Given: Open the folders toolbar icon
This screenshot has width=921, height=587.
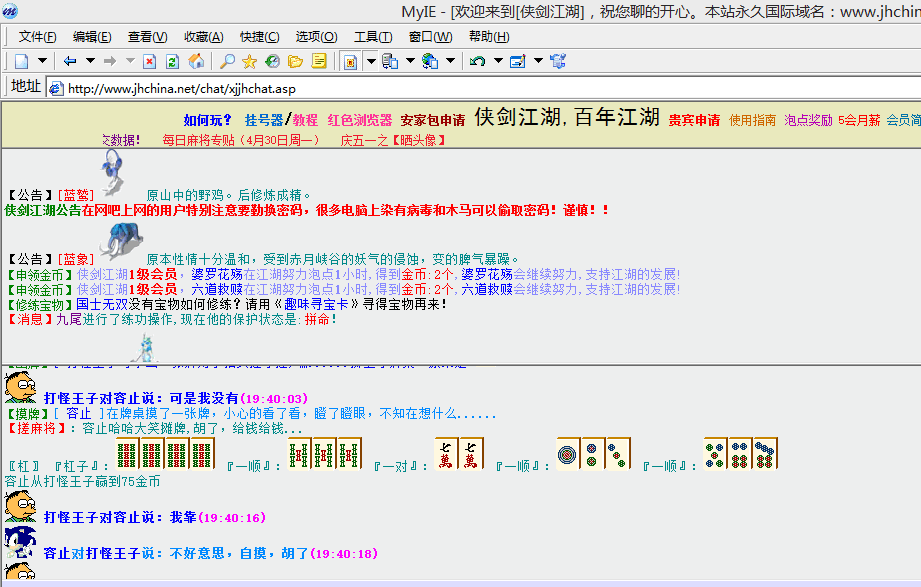Looking at the screenshot, I should pyautogui.click(x=295, y=61).
